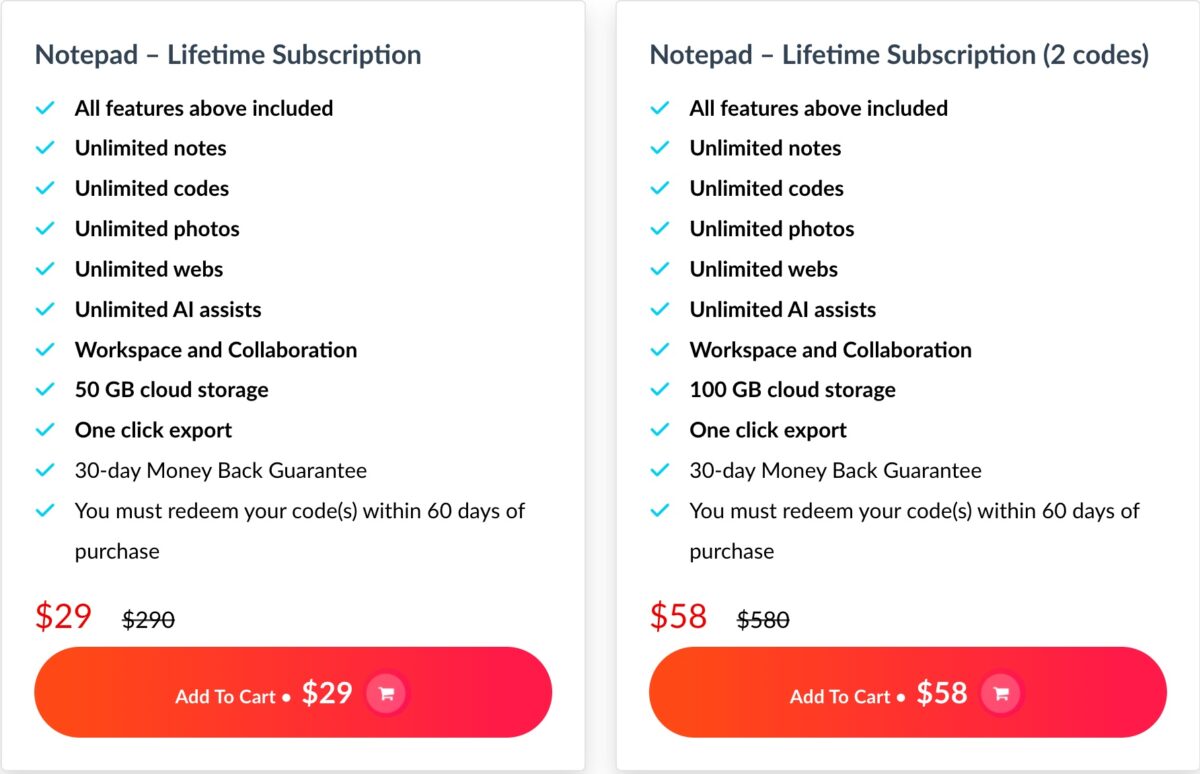This screenshot has width=1200, height=774.
Task: Click checkmark beside 100 GB cloud storage
Action: pos(660,389)
